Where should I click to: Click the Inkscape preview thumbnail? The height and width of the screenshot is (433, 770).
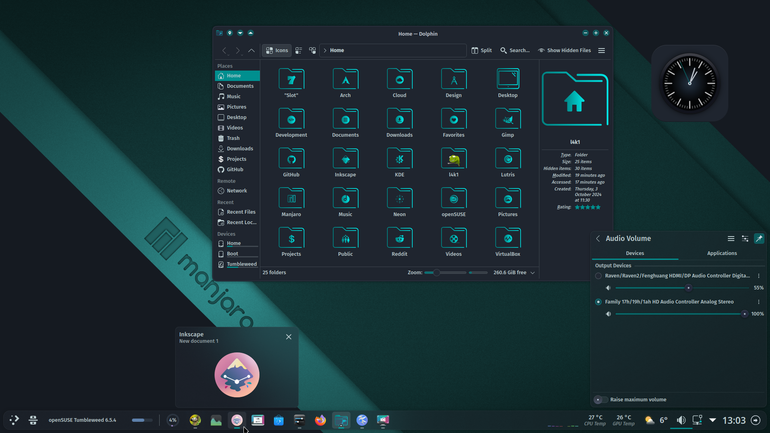pos(237,375)
